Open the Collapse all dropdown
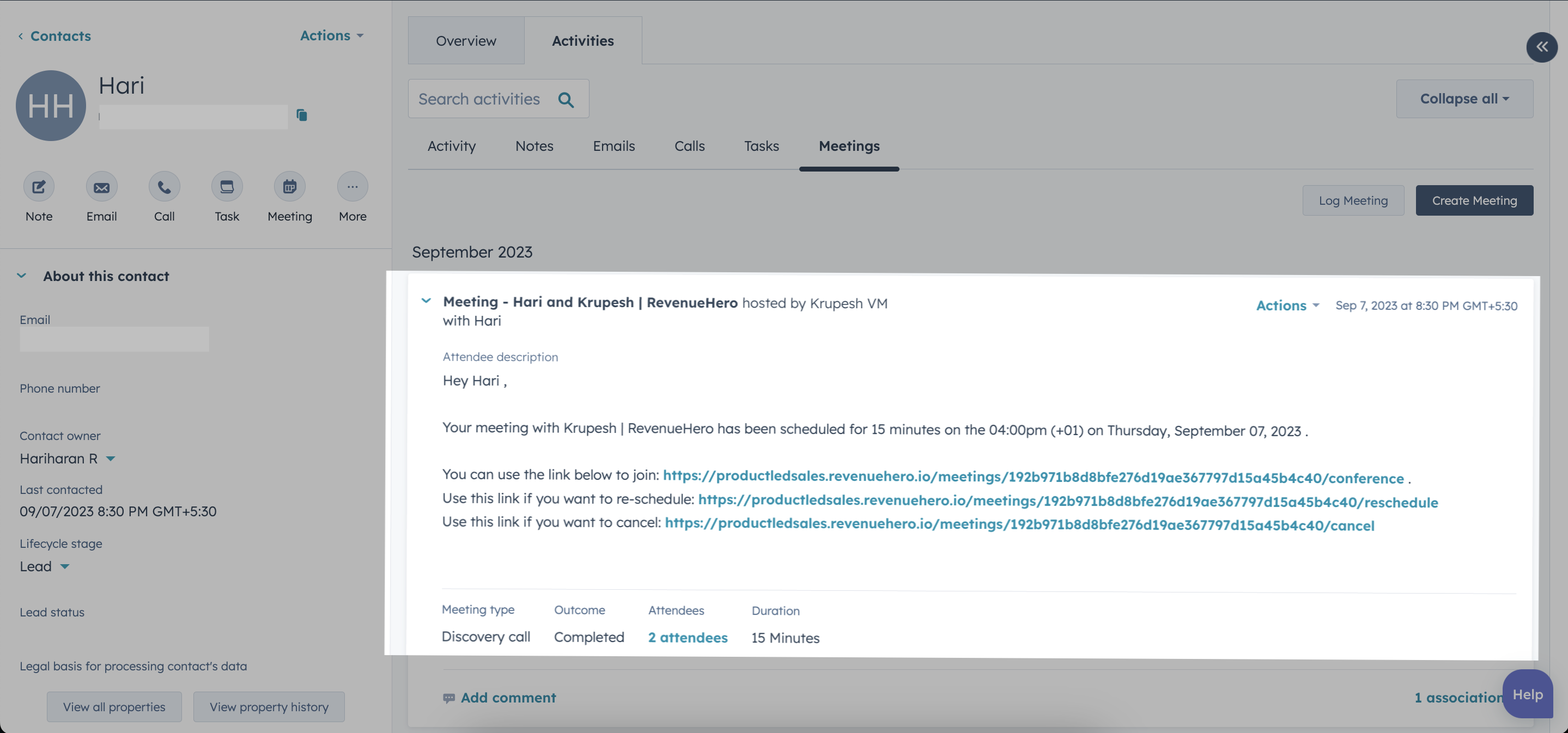1568x733 pixels. [x=1464, y=99]
